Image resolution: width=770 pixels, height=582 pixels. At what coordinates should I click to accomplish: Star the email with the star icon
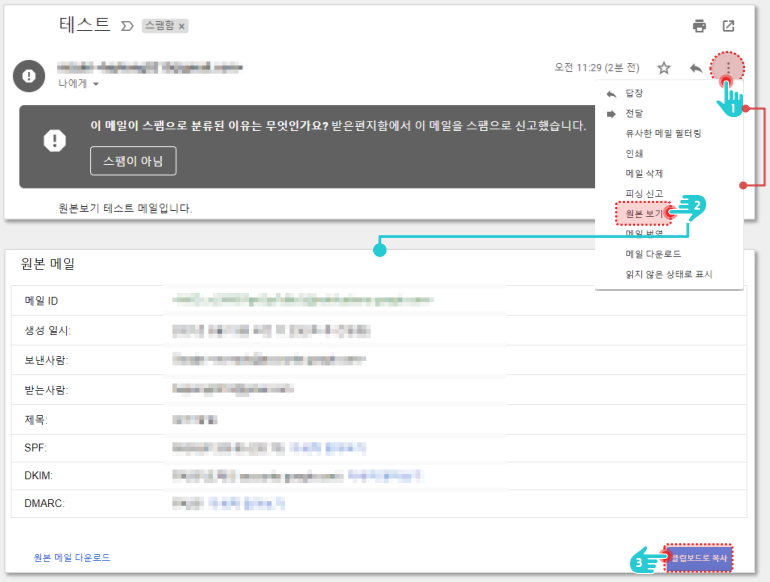664,68
